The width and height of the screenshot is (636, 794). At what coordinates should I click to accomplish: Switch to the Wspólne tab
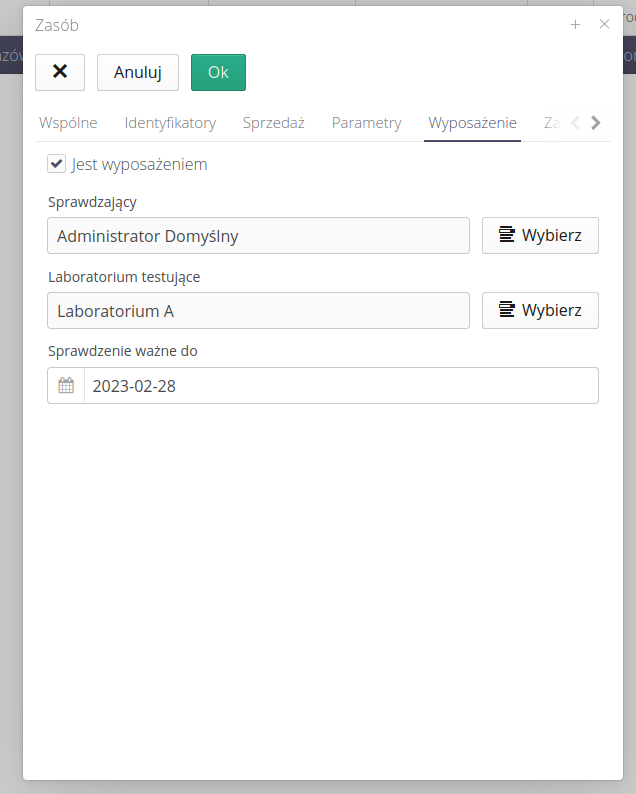pos(68,123)
